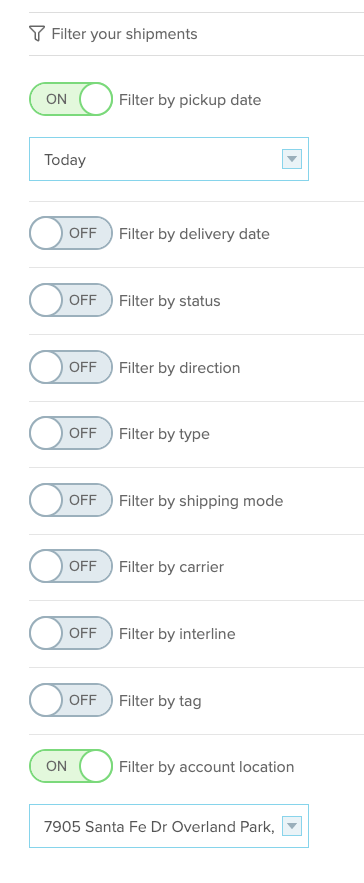Click the Filter by tag label
Image resolution: width=364 pixels, height=883 pixels.
point(160,701)
